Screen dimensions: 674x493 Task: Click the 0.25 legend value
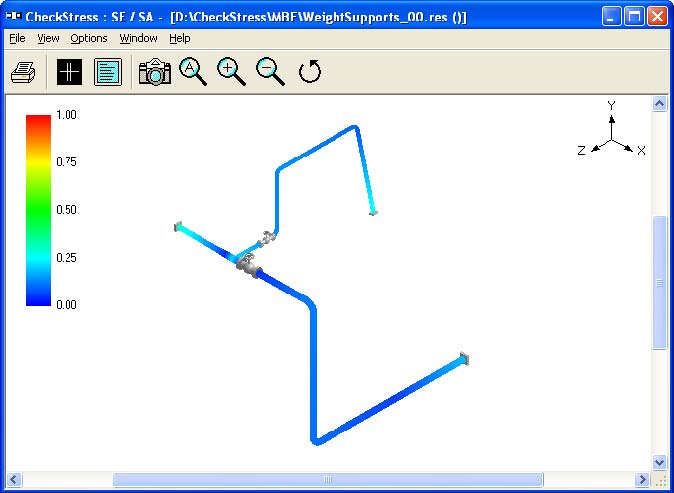coord(66,257)
